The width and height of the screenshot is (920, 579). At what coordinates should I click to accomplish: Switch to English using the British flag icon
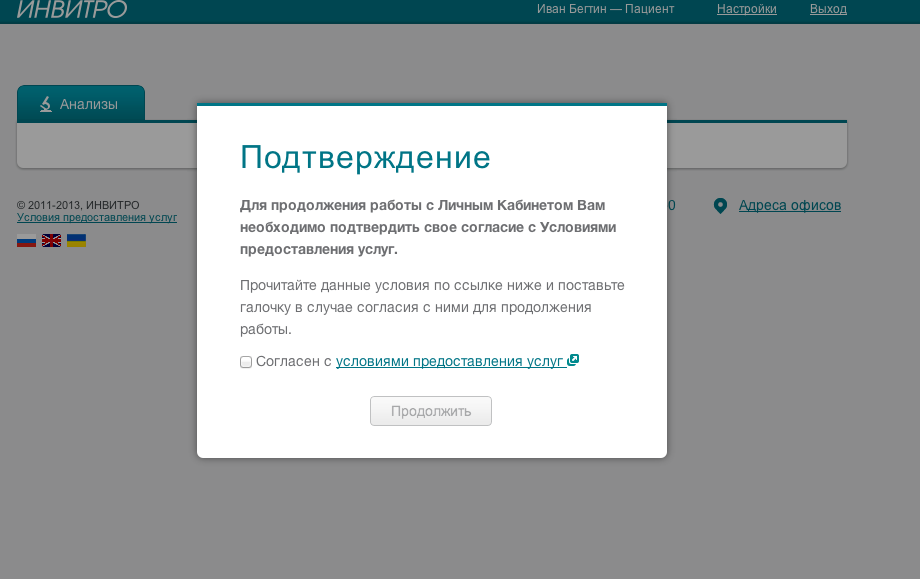point(51,239)
